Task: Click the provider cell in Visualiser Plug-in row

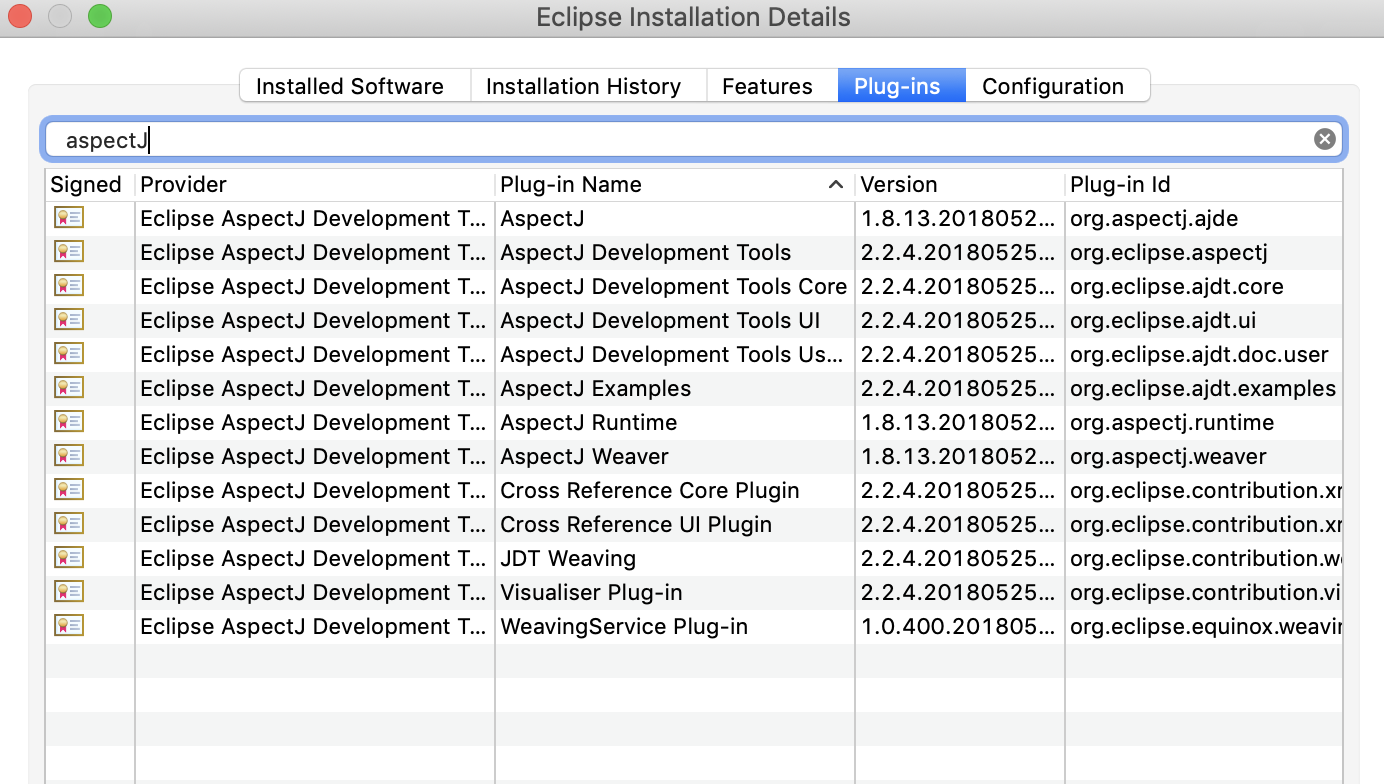Action: 313,593
